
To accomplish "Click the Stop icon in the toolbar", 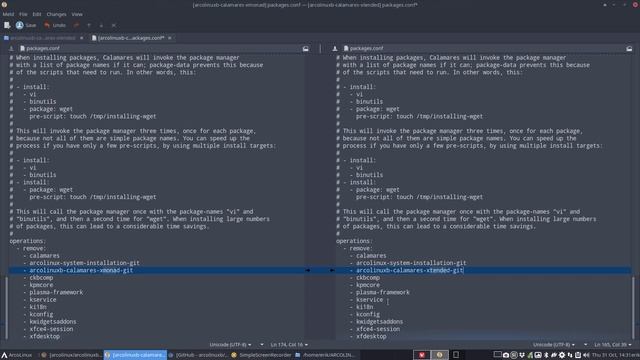I will (x=113, y=25).
